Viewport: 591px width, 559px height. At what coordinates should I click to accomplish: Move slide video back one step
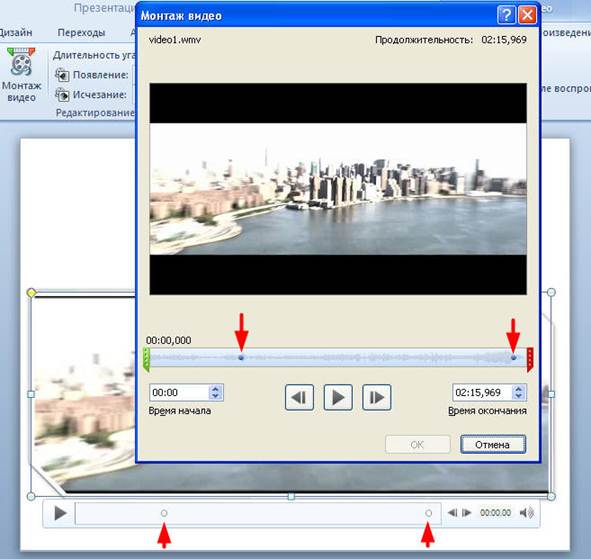coord(452,513)
